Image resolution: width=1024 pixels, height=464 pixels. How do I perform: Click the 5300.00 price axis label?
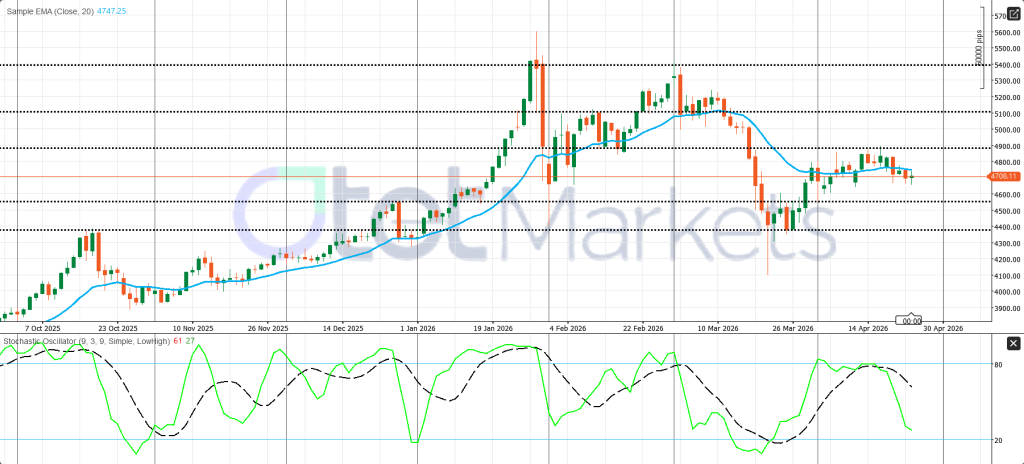1006,81
